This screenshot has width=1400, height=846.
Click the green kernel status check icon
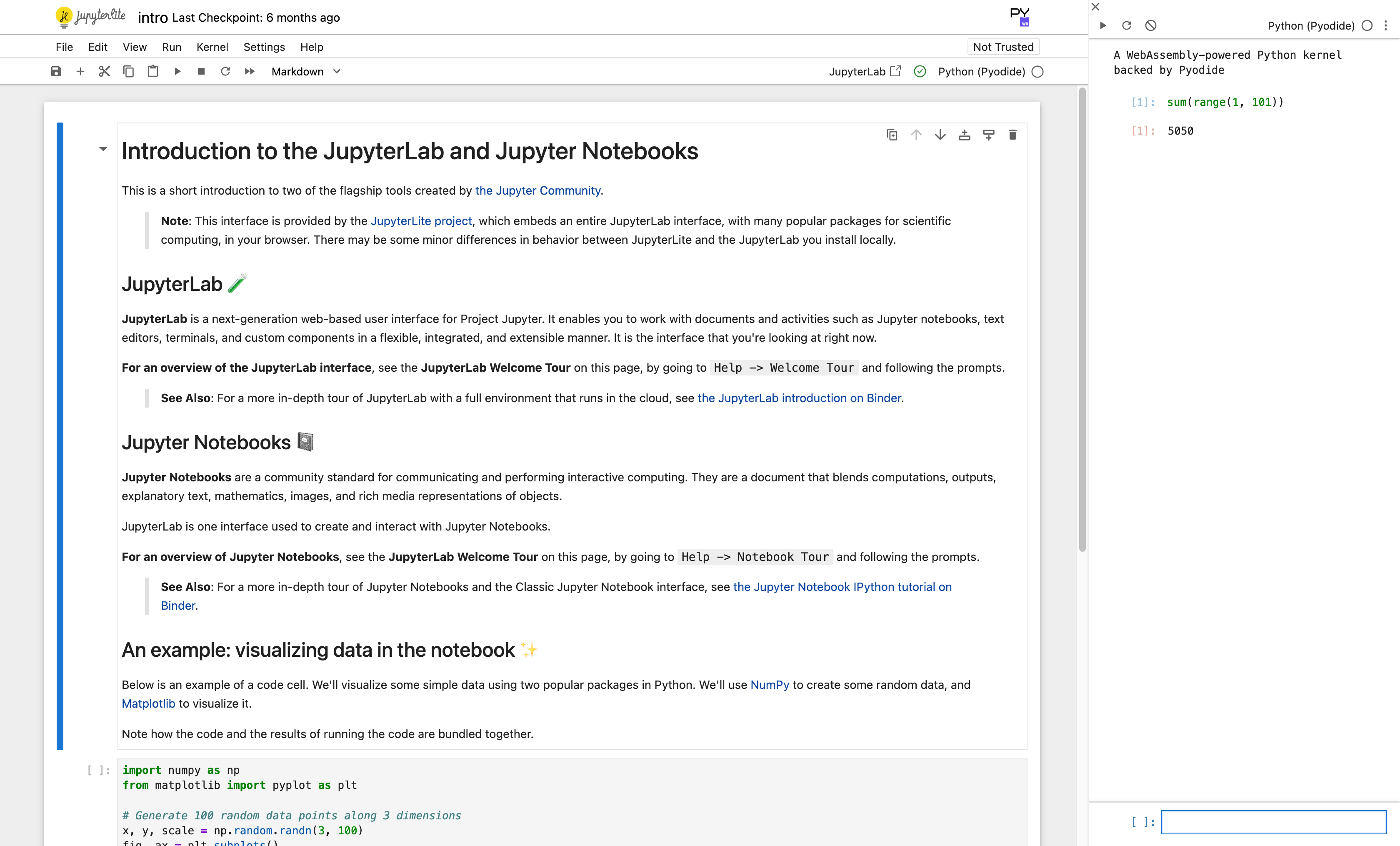(920, 72)
